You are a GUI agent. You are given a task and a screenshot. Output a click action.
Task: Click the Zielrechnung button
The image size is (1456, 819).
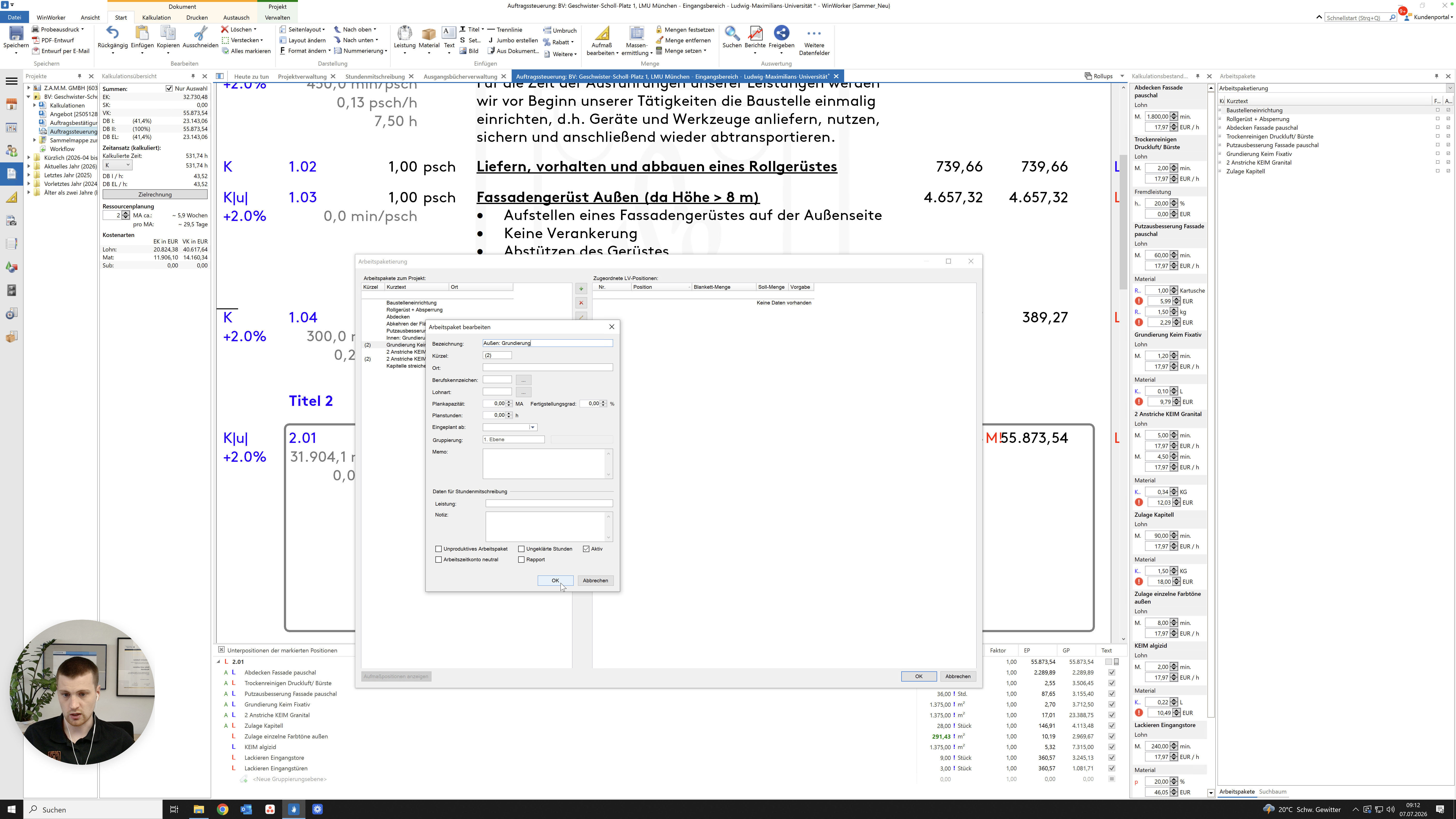[155, 194]
